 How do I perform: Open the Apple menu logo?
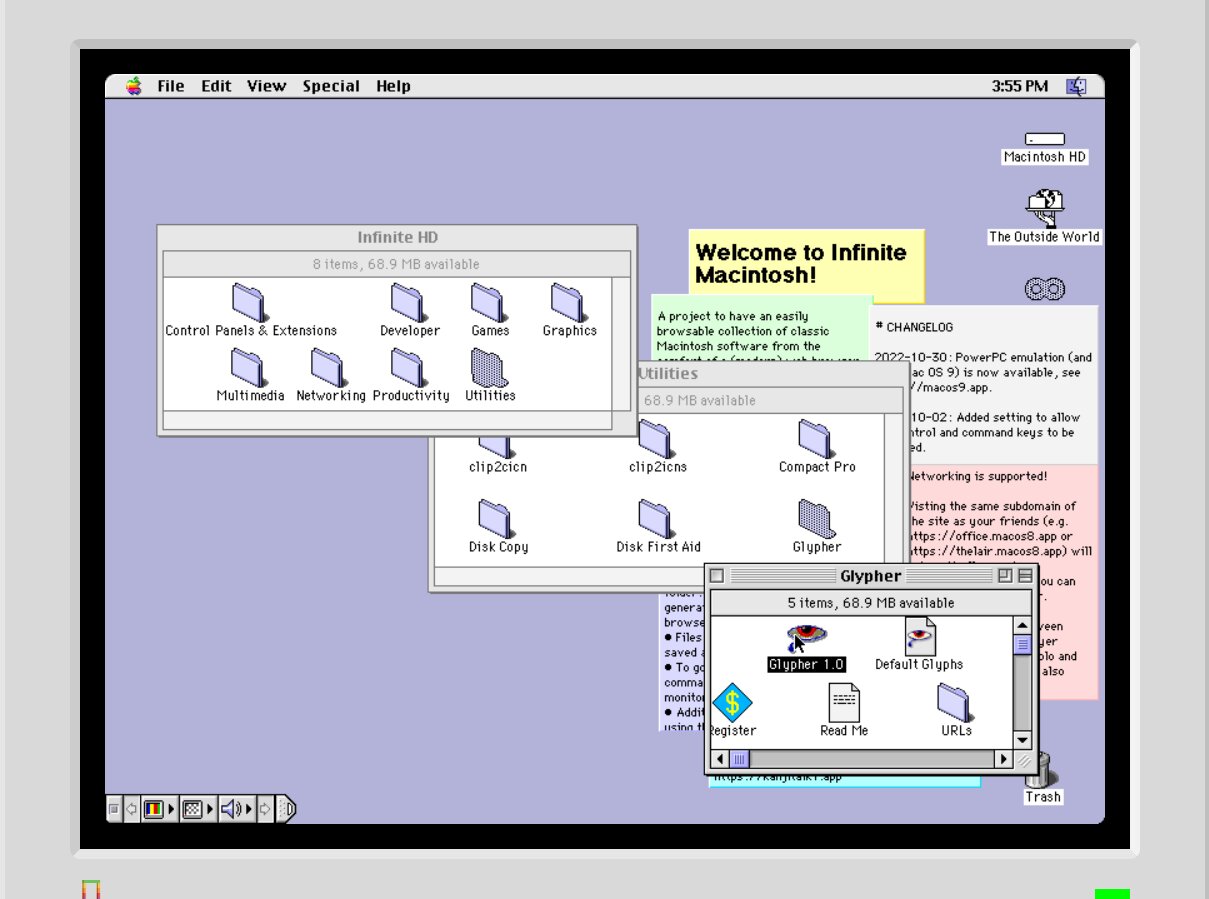134,86
